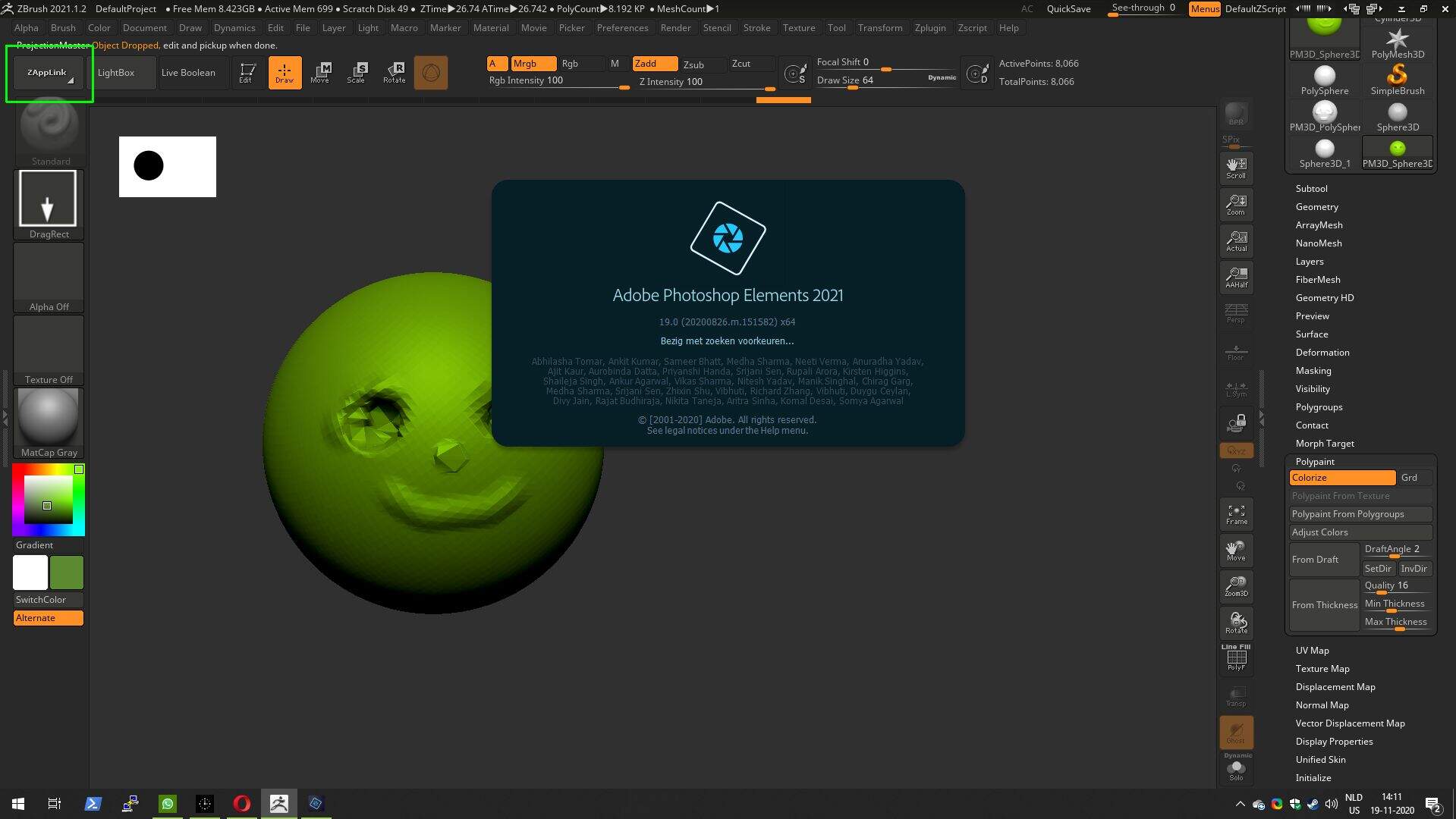The image size is (1456, 819).
Task: Click Polypaint From Polygroups
Action: click(x=1360, y=514)
